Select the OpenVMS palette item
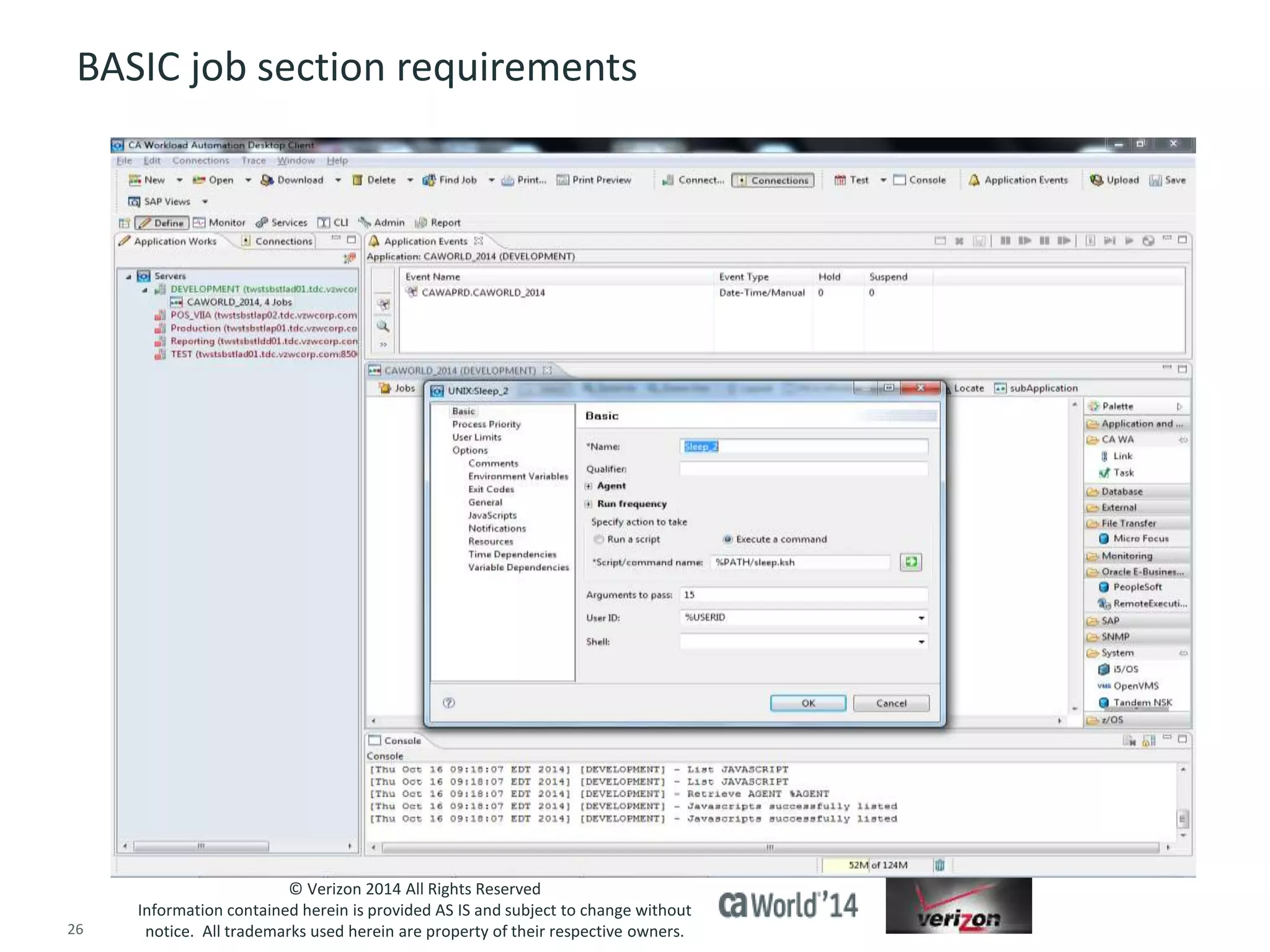The width and height of the screenshot is (1270, 952). (1128, 686)
